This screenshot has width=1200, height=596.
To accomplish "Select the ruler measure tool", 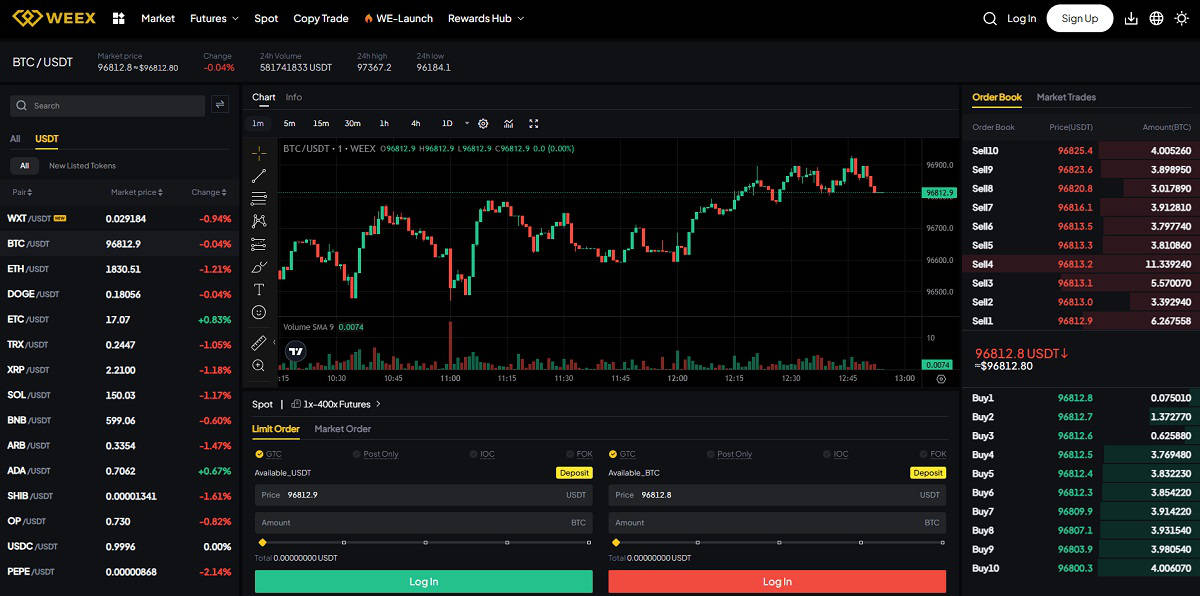I will click(x=259, y=343).
